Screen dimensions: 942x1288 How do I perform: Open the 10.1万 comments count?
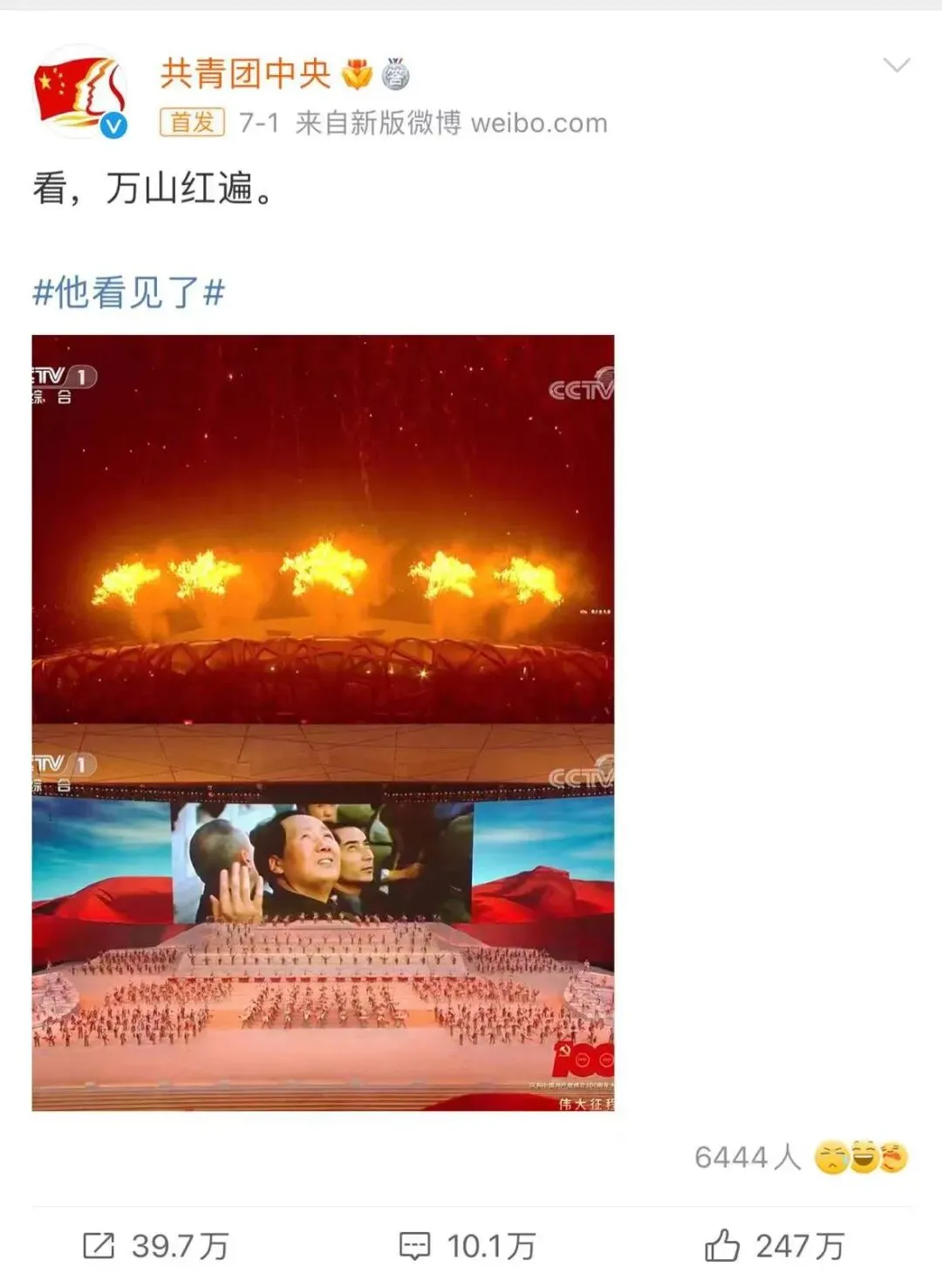[491, 1246]
